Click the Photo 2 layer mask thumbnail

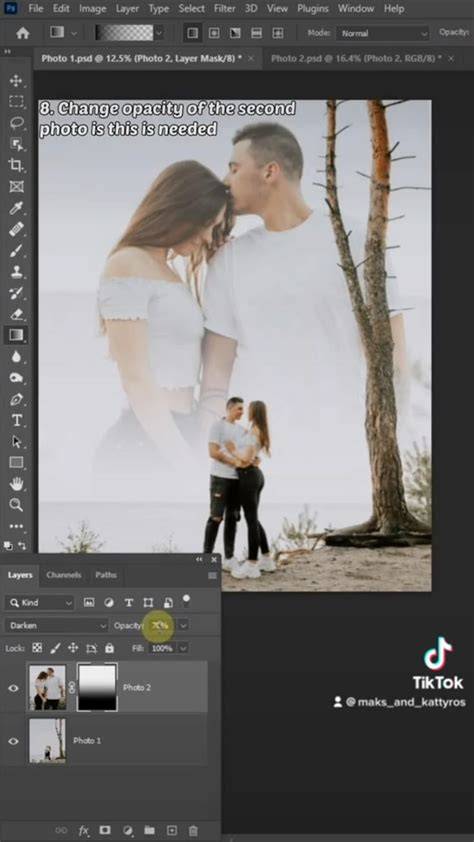coord(97,687)
